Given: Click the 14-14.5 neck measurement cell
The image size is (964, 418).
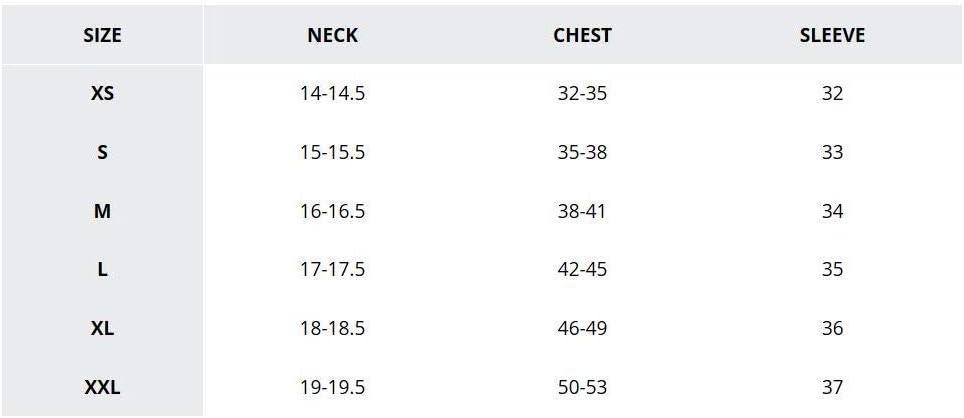Looking at the screenshot, I should pos(333,94).
